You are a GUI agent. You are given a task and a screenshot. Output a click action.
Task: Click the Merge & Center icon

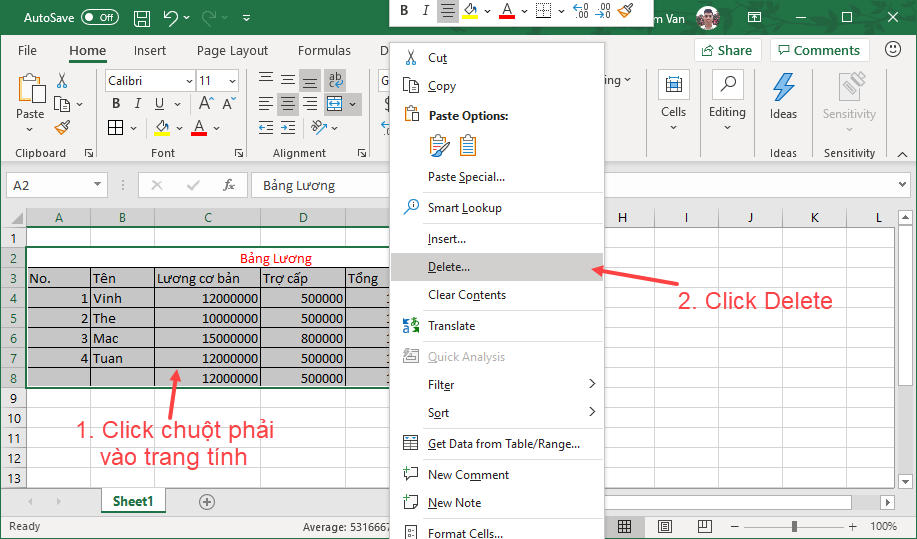pos(335,104)
